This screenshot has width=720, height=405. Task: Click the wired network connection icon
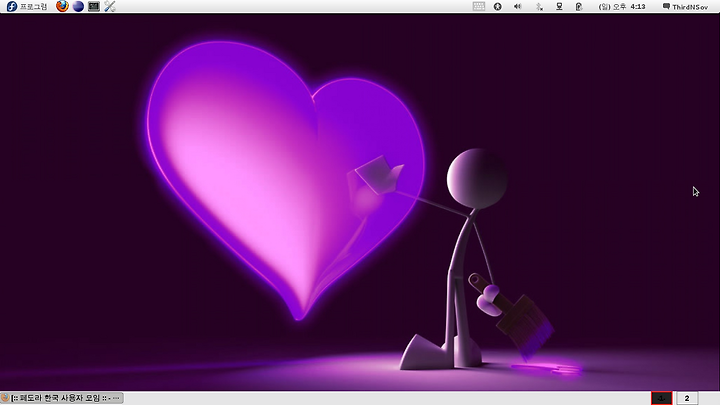coord(559,6)
